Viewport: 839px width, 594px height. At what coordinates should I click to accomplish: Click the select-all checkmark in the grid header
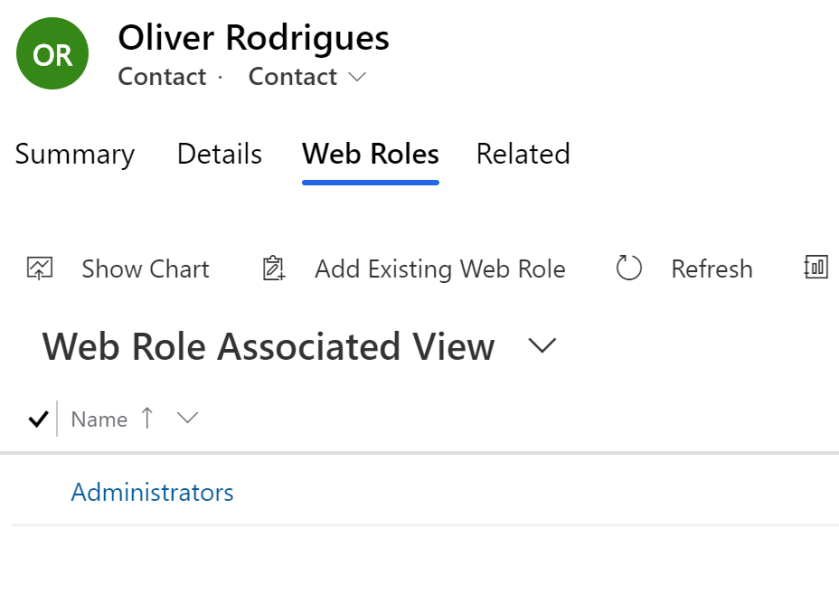coord(37,418)
